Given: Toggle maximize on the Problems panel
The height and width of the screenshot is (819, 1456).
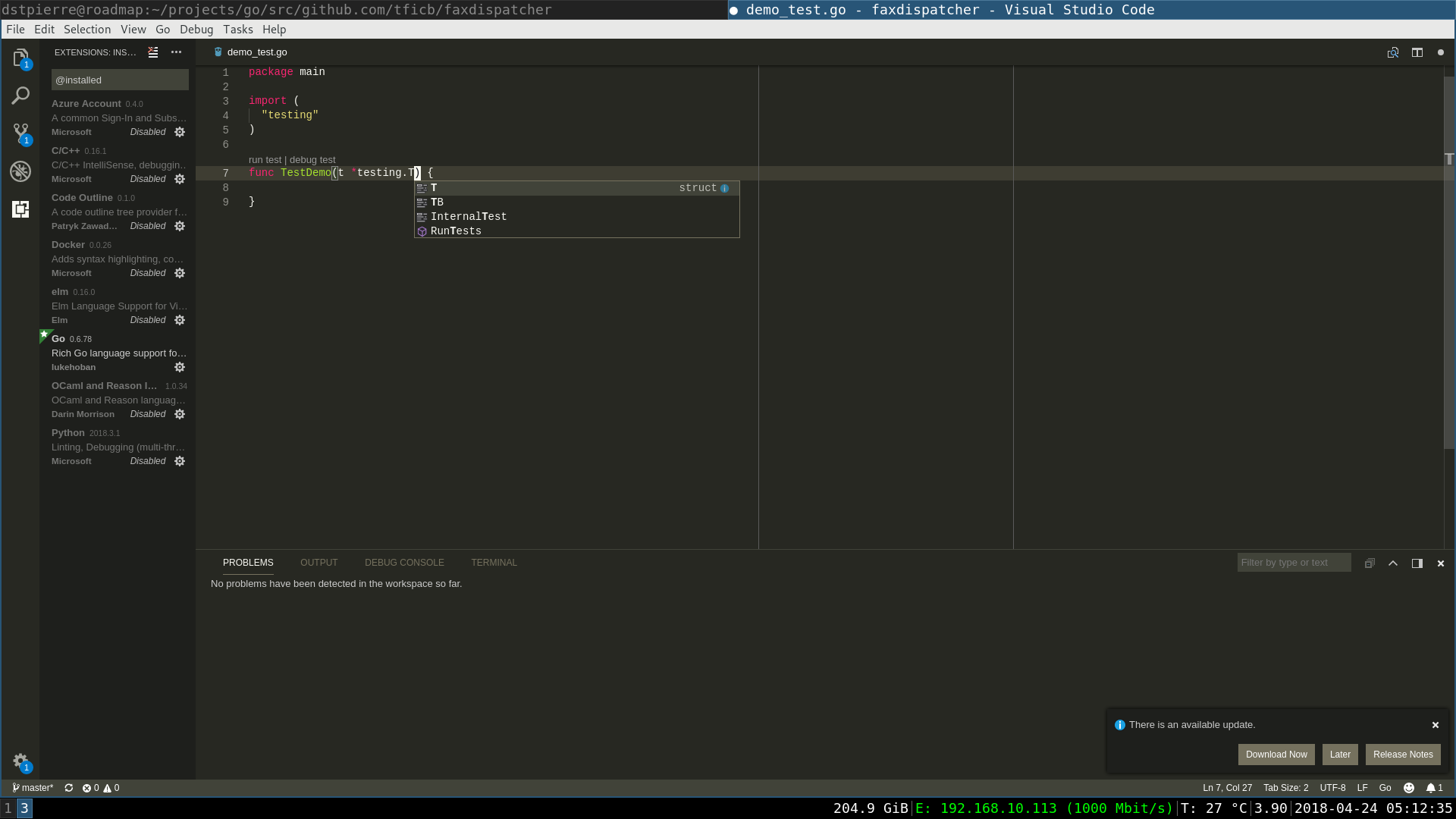Looking at the screenshot, I should pyautogui.click(x=1393, y=563).
